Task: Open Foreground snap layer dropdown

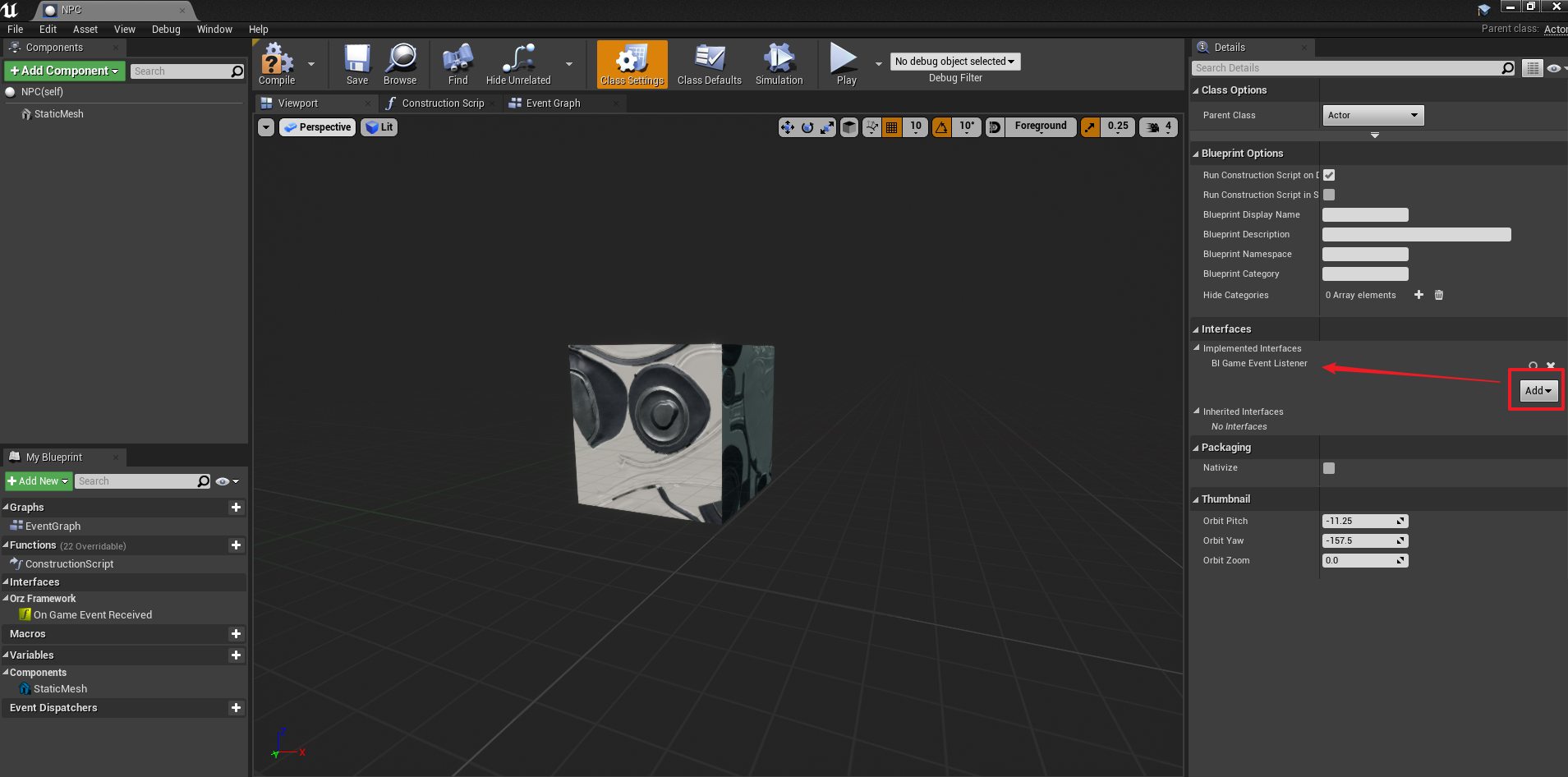Action: (1041, 127)
